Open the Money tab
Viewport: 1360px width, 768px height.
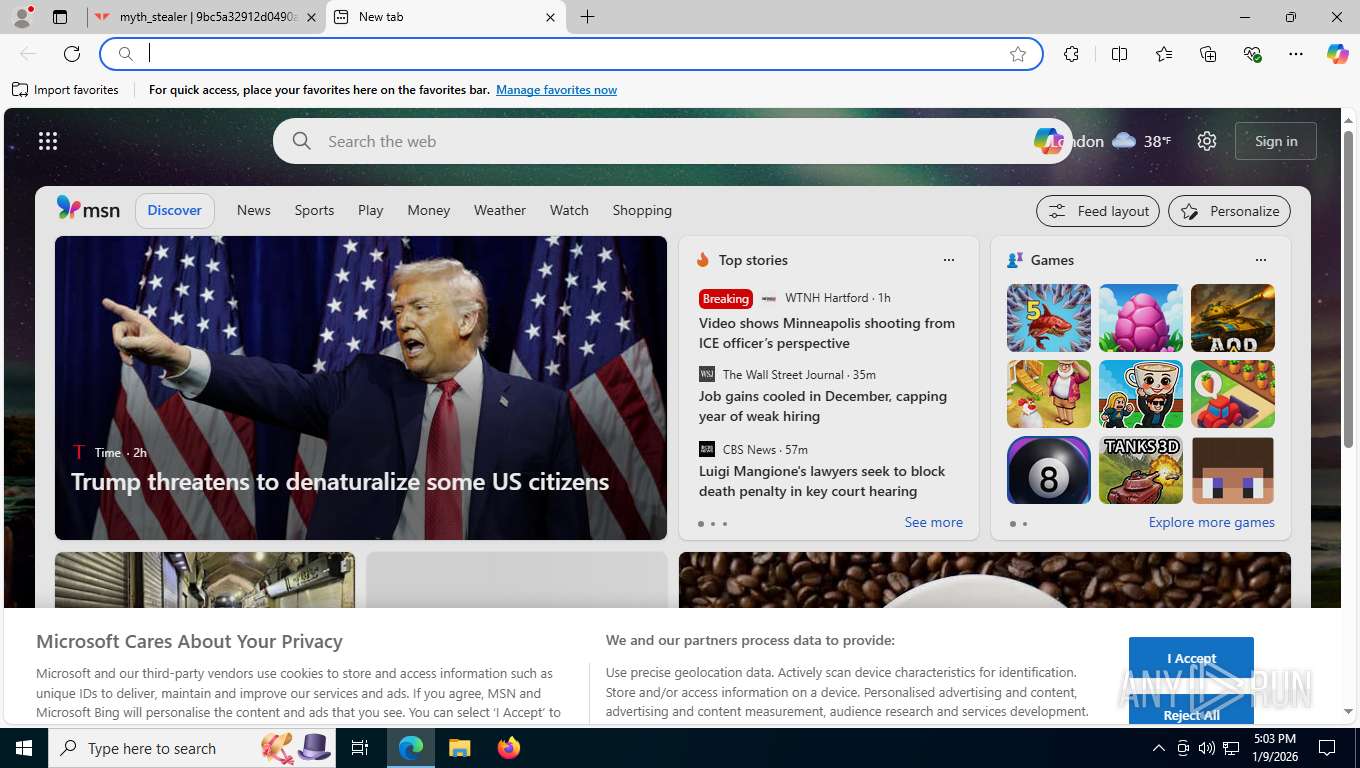click(x=429, y=210)
